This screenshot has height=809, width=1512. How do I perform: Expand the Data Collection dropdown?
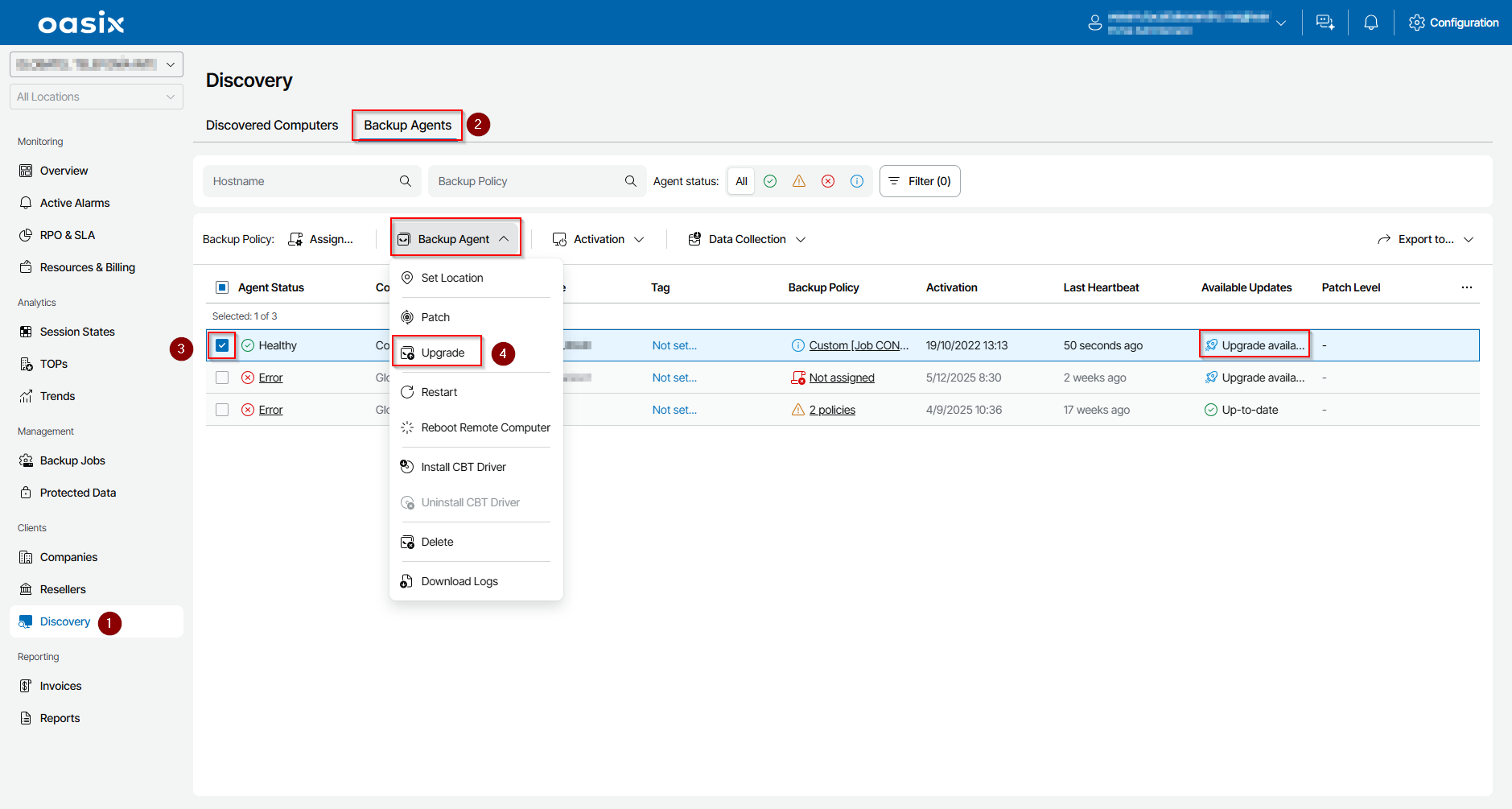click(x=747, y=239)
